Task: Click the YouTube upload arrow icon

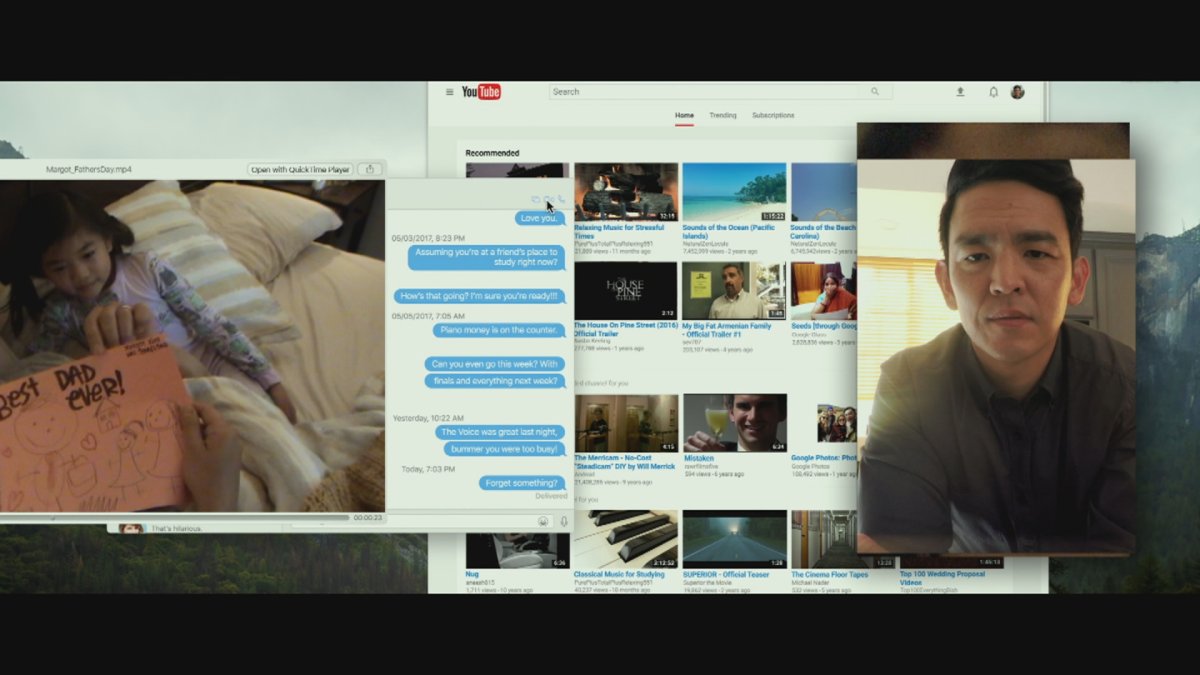Action: point(960,92)
